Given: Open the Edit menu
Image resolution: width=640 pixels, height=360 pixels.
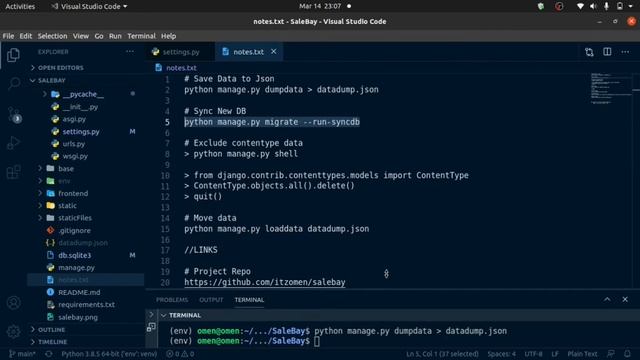Looking at the screenshot, I should click(x=25, y=36).
